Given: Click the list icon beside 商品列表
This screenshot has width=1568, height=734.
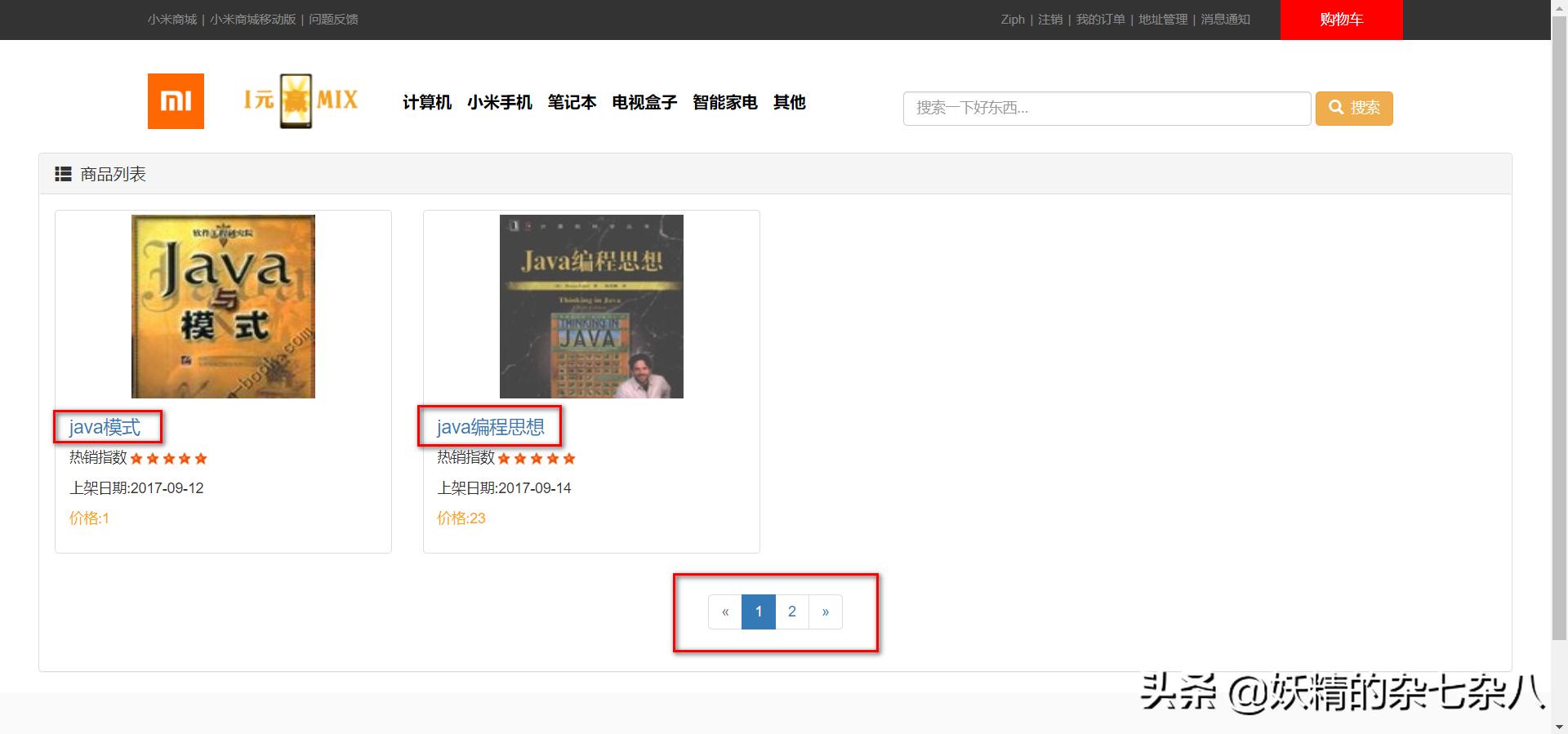Looking at the screenshot, I should click(63, 174).
